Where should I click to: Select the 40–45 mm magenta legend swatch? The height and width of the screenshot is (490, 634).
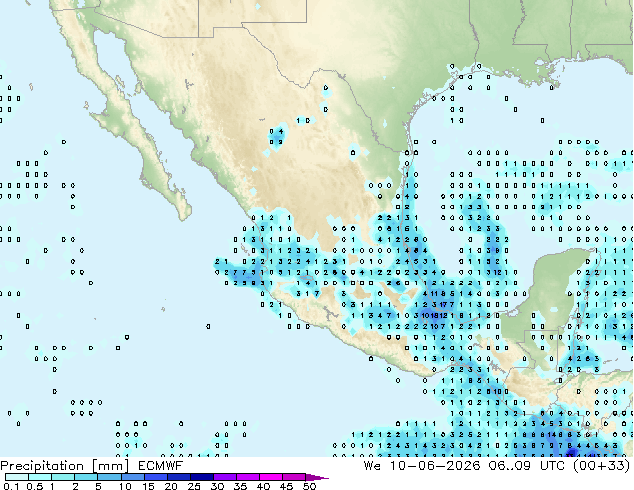[x=271, y=477]
